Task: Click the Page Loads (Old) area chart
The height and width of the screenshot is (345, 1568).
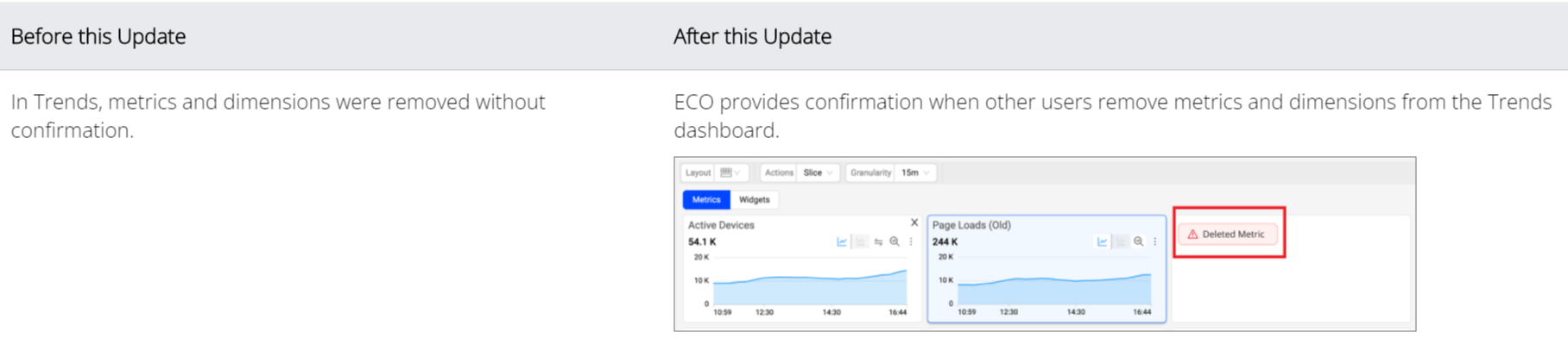Action: coord(1053,291)
